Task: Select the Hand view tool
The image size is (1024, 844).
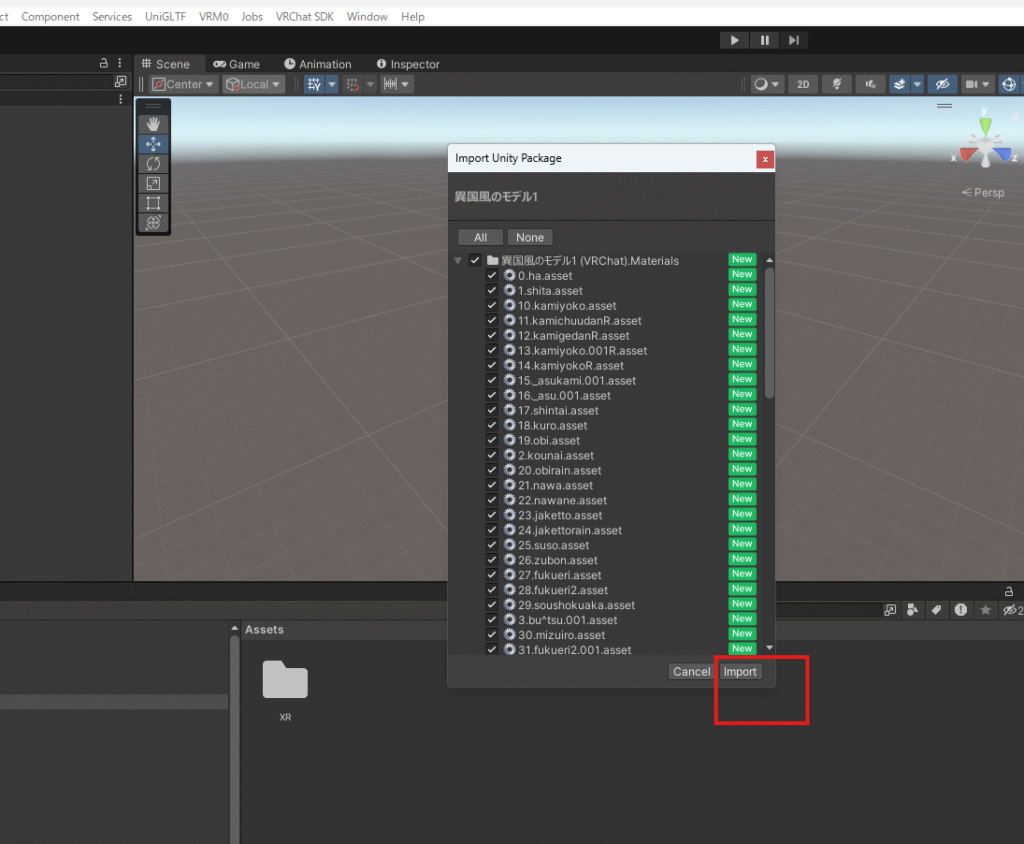Action: 153,124
